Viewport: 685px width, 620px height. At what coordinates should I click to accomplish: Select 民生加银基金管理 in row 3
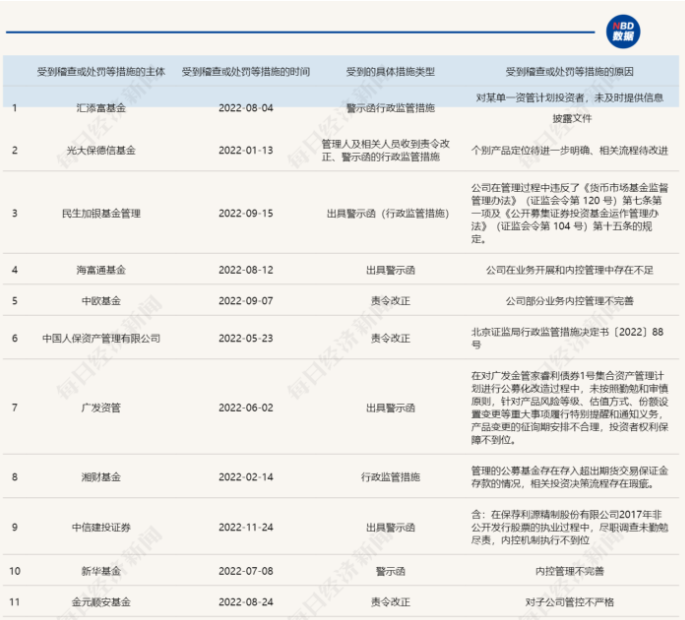tap(100, 213)
